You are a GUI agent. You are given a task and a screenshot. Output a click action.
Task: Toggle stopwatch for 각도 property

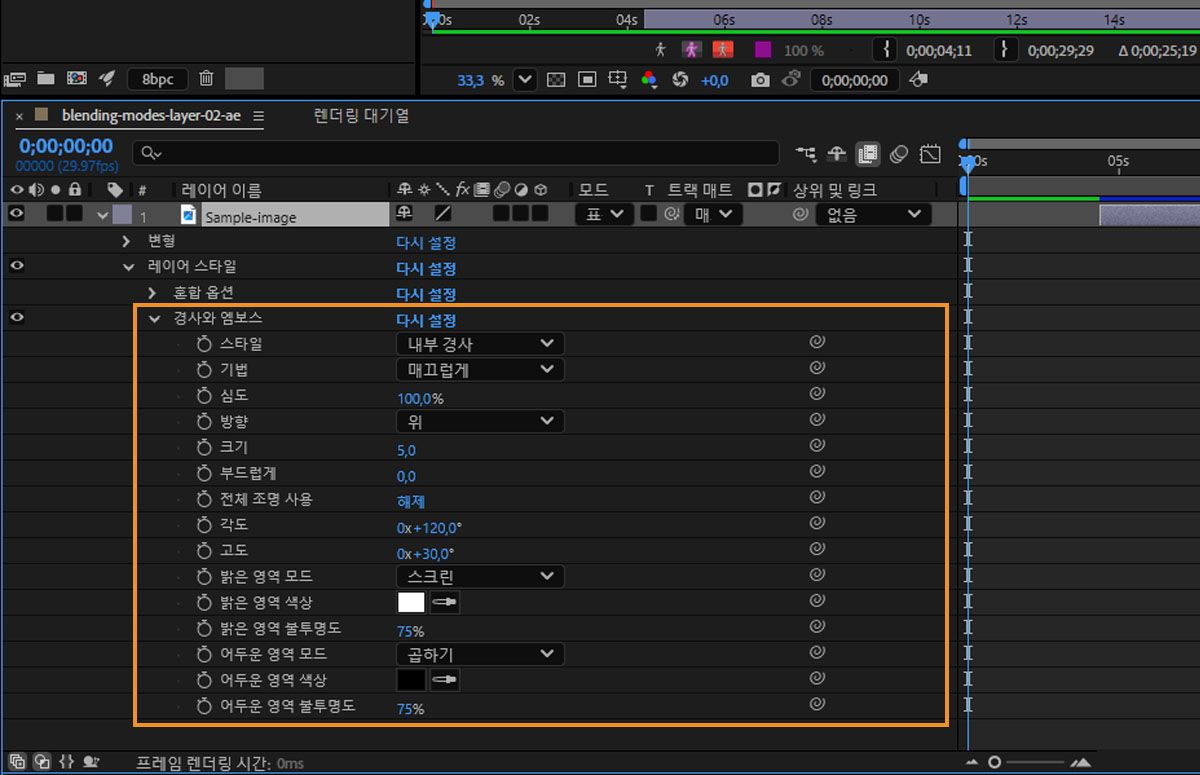[x=206, y=525]
